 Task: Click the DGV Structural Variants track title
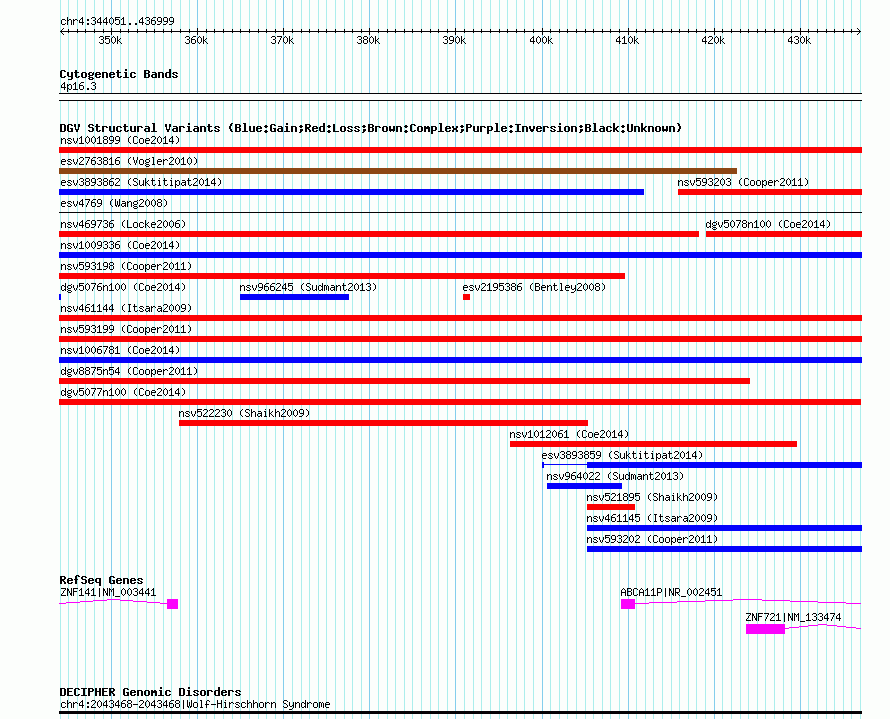pyautogui.click(x=371, y=128)
